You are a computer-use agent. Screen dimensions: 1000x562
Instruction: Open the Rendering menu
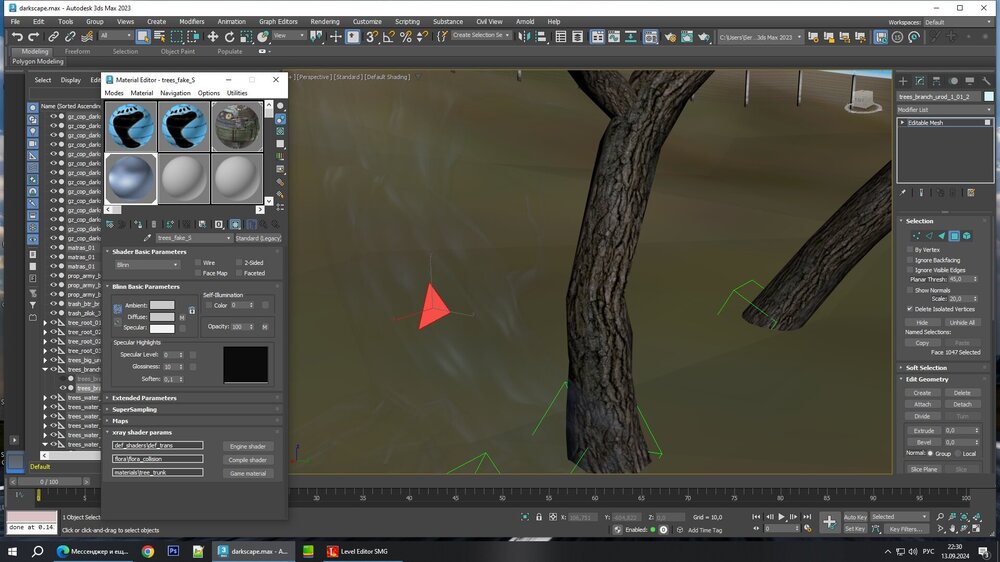324,21
